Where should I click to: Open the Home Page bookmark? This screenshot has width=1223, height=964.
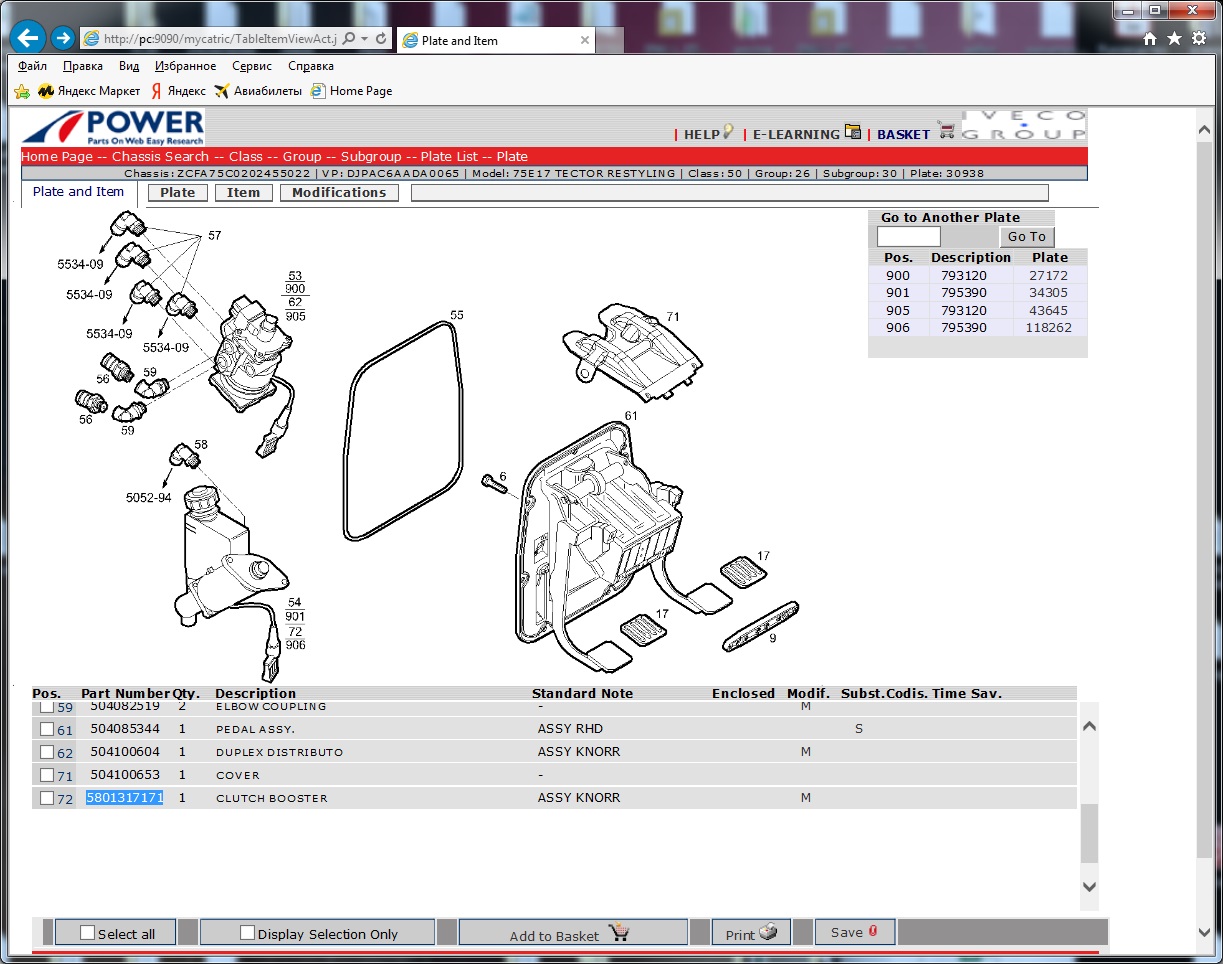pyautogui.click(x=351, y=91)
